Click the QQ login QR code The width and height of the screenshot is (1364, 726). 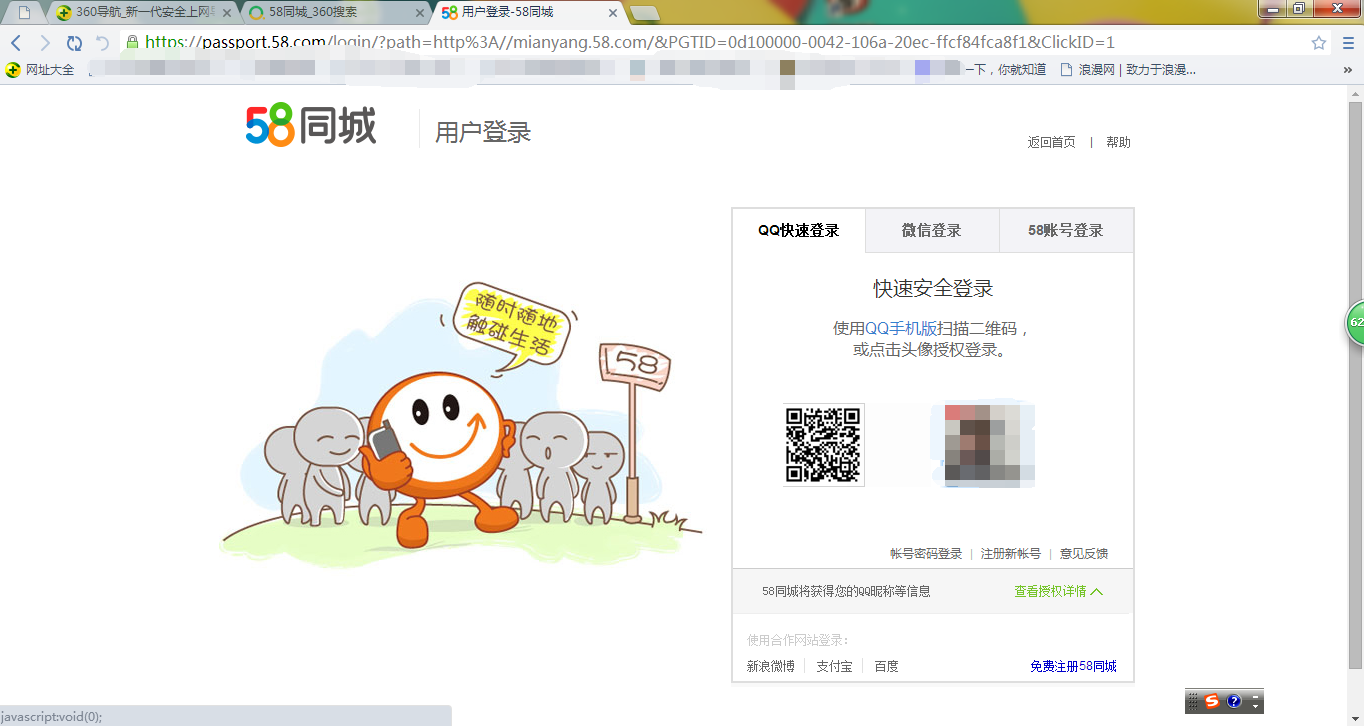[823, 445]
